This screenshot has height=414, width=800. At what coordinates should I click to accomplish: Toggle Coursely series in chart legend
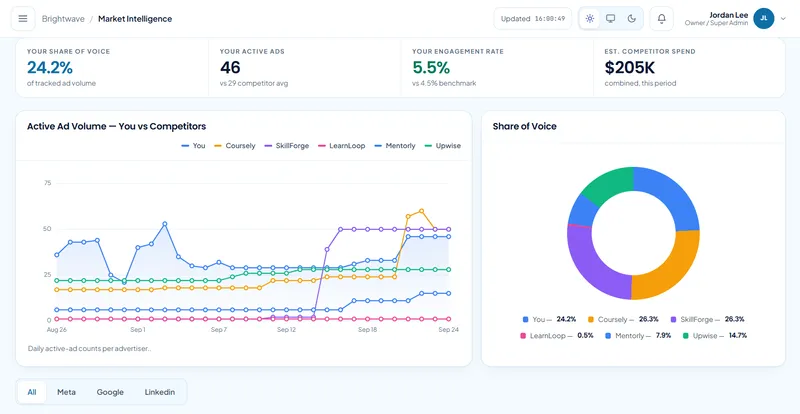pos(235,146)
